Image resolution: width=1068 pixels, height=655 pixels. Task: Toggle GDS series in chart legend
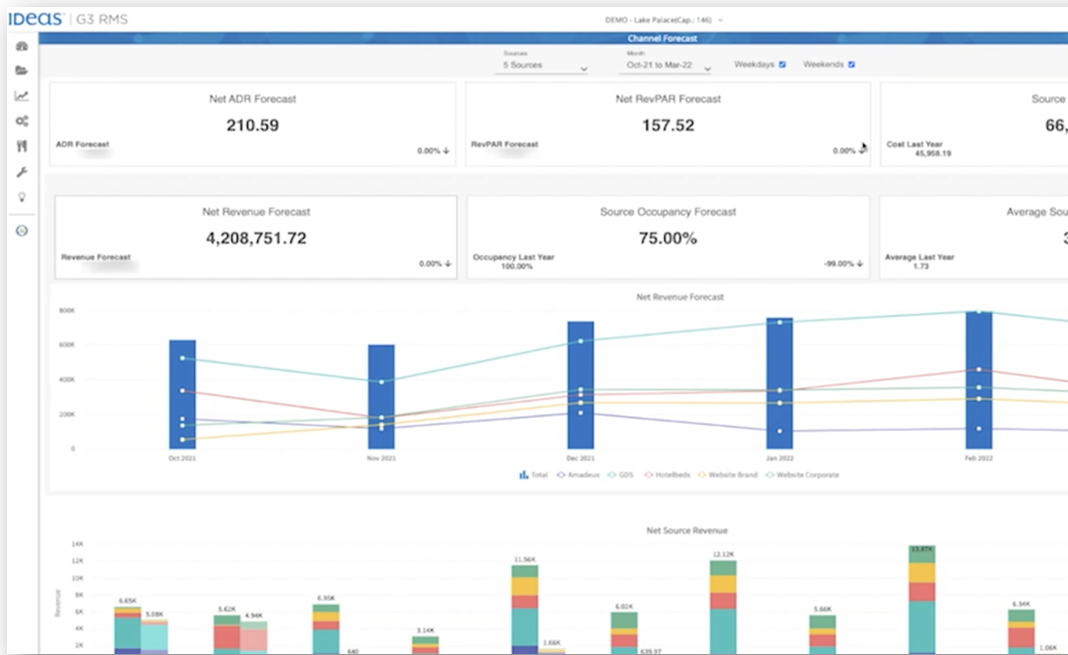[621, 475]
